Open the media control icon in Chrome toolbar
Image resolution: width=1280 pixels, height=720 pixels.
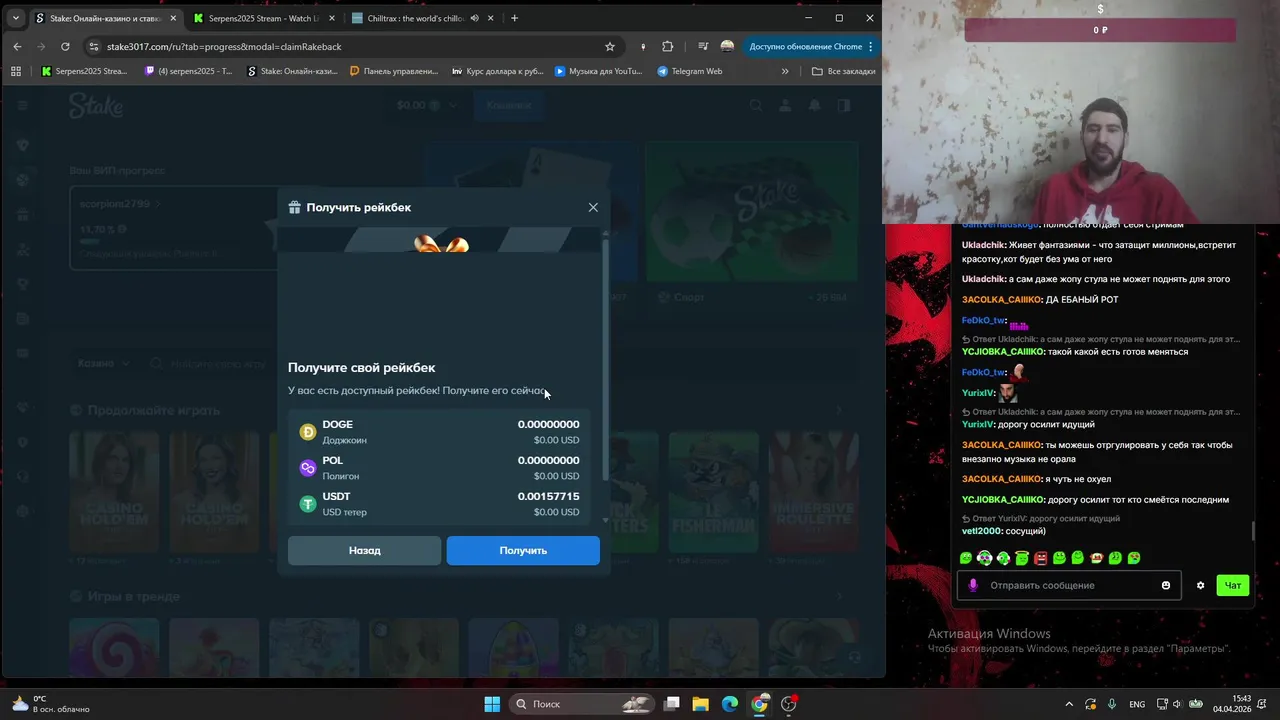704,46
